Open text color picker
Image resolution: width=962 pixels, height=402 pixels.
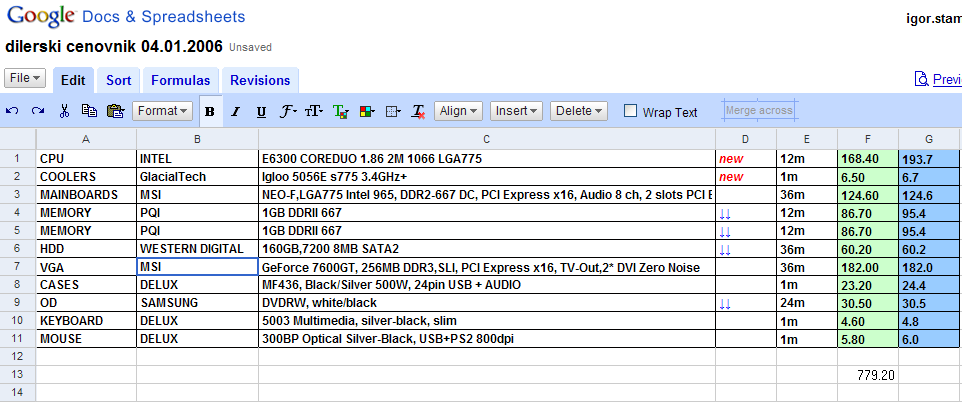341,112
